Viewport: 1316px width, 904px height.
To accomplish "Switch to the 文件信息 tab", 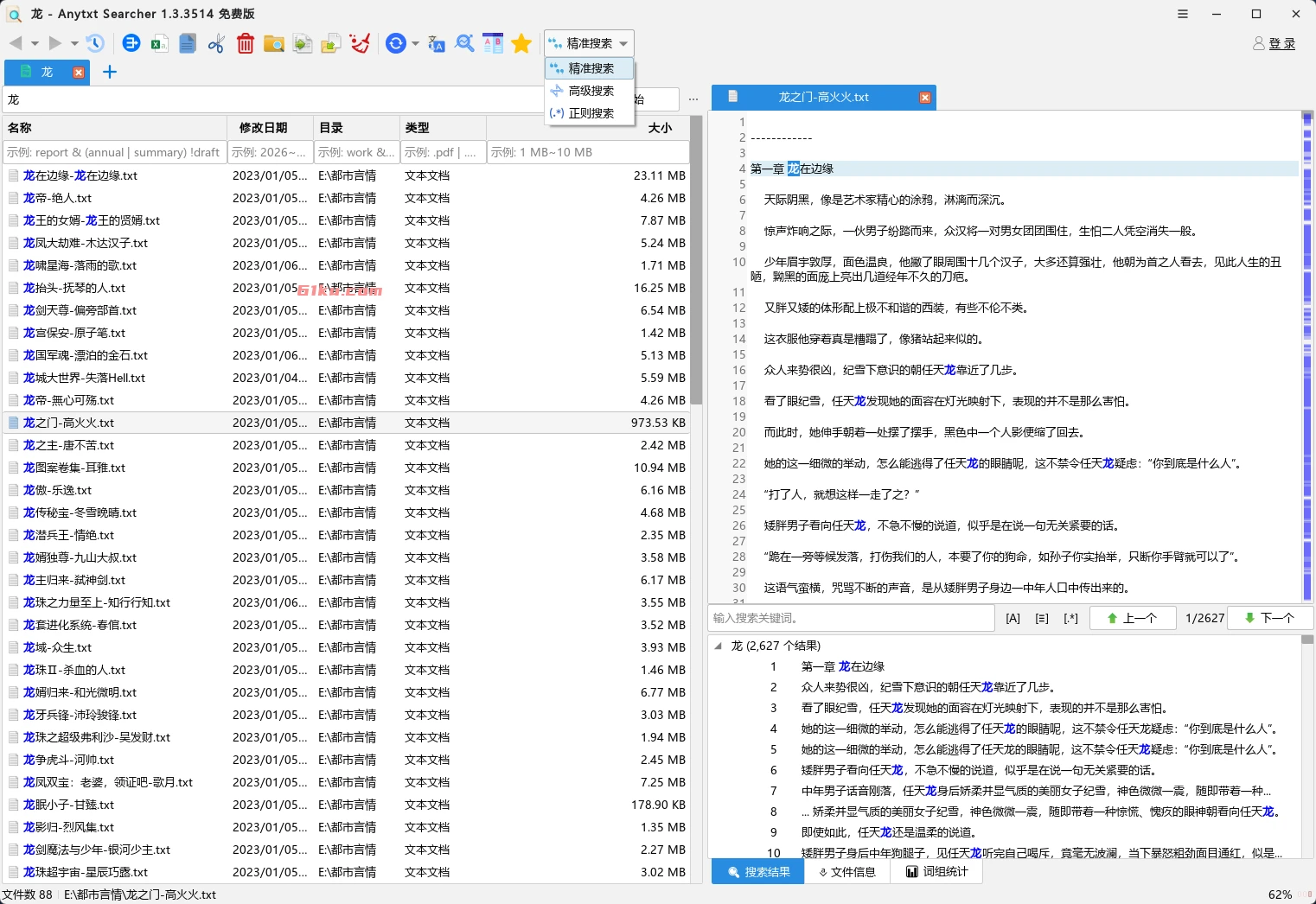I will (847, 872).
